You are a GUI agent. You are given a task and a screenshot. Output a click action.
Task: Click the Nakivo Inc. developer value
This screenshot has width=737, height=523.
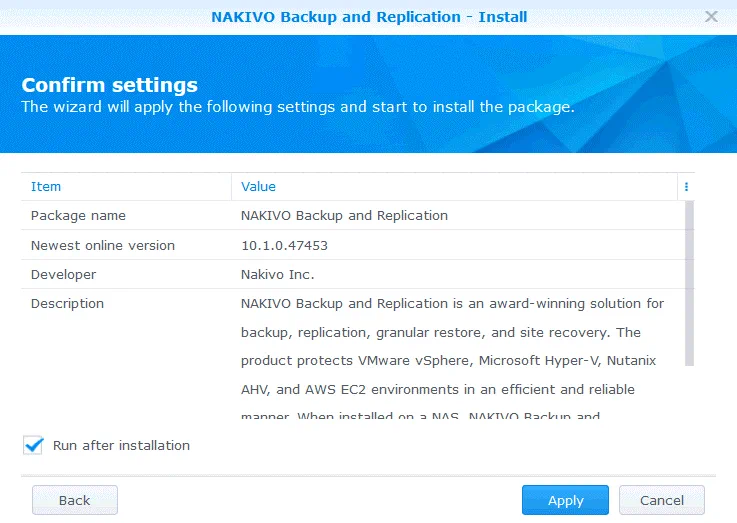[278, 274]
